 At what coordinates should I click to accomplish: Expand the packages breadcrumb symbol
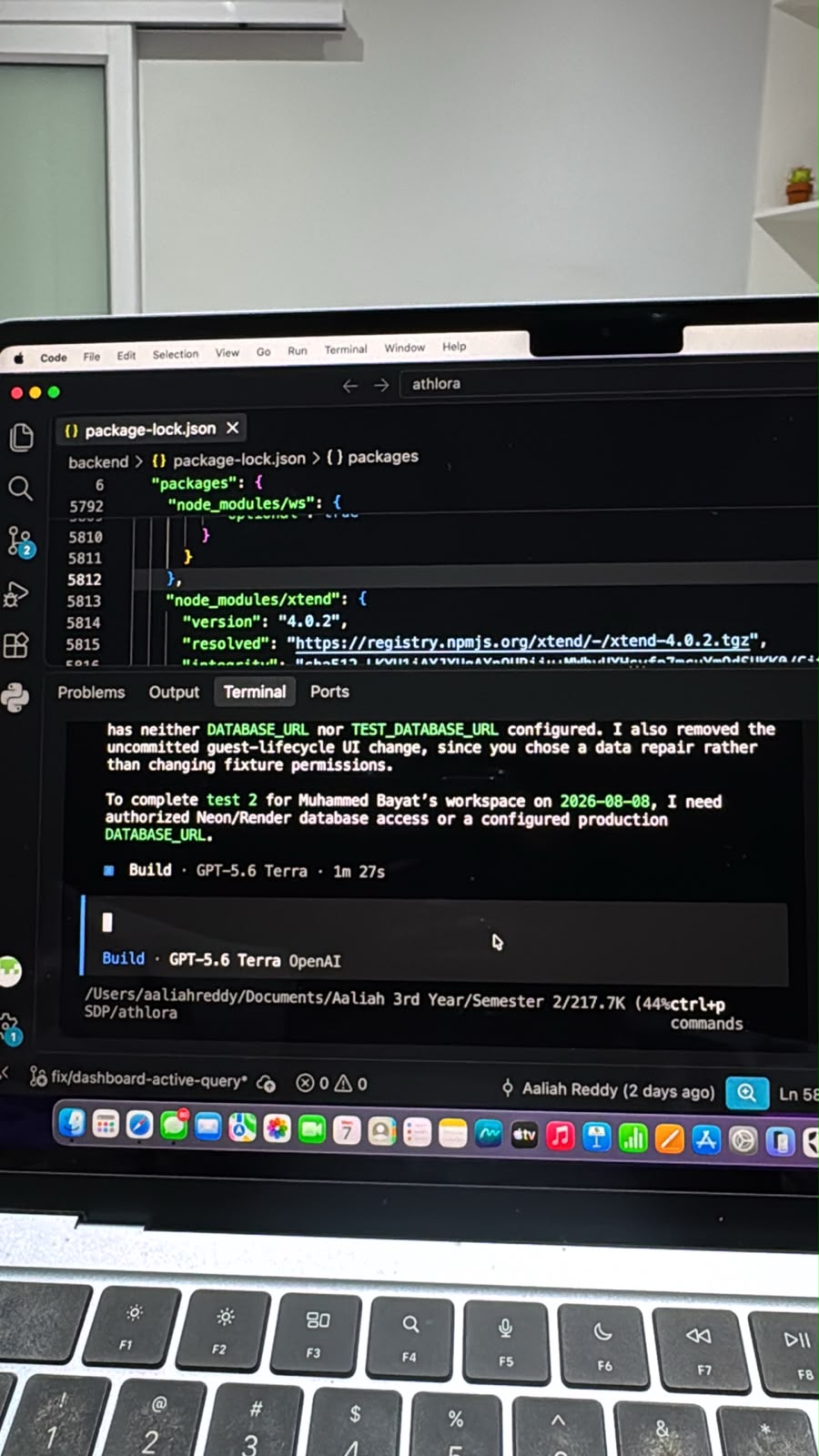coord(372,457)
